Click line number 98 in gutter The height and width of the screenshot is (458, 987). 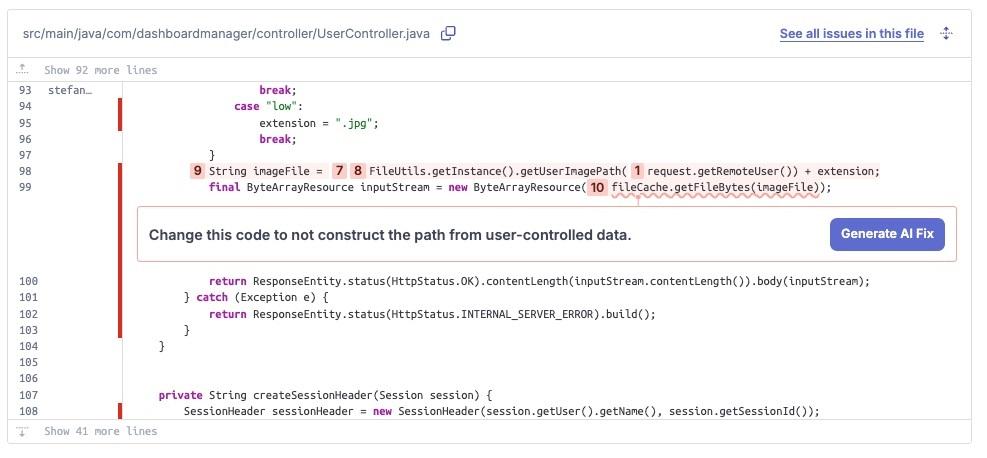click(25, 171)
